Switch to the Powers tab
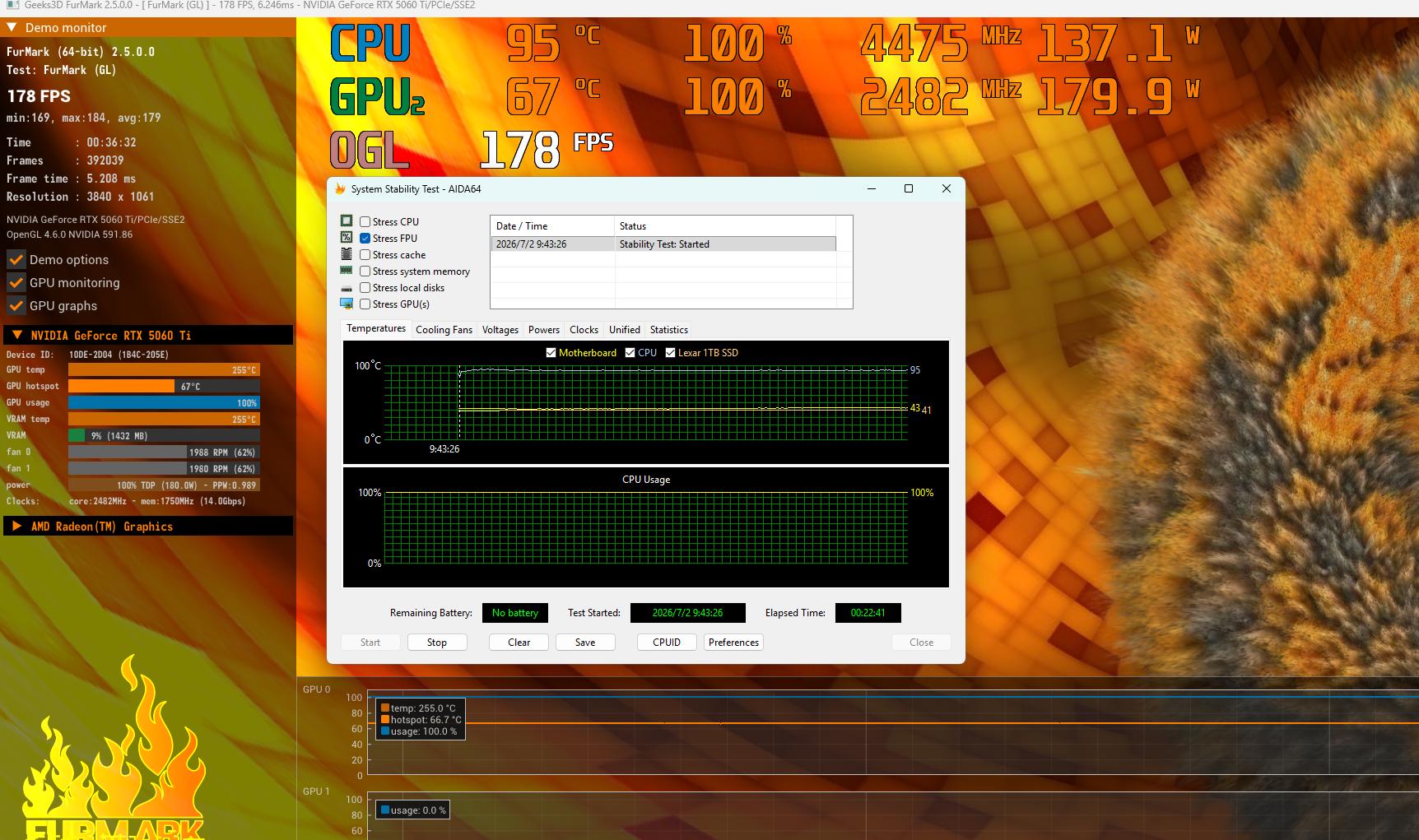This screenshot has width=1419, height=840. pos(544,330)
